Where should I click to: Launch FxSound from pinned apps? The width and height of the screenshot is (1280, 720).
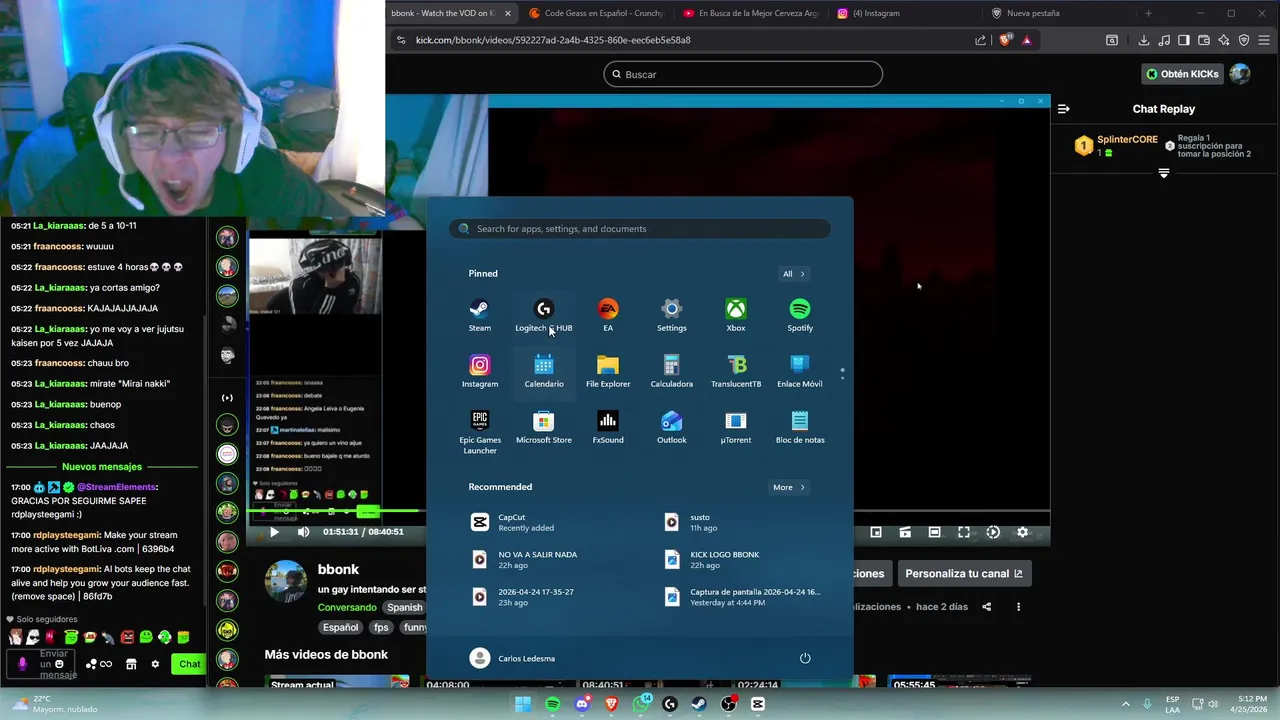coord(608,427)
